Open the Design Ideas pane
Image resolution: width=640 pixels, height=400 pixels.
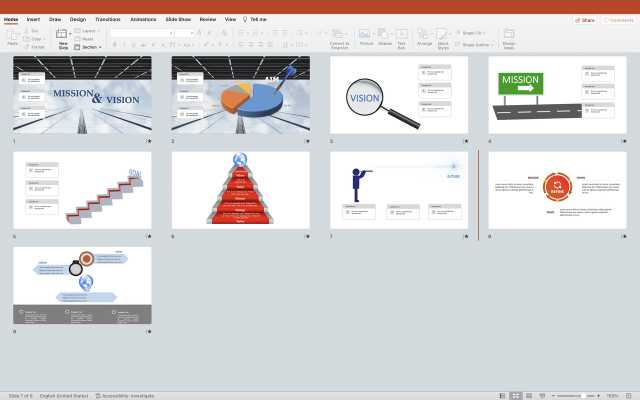(509, 36)
